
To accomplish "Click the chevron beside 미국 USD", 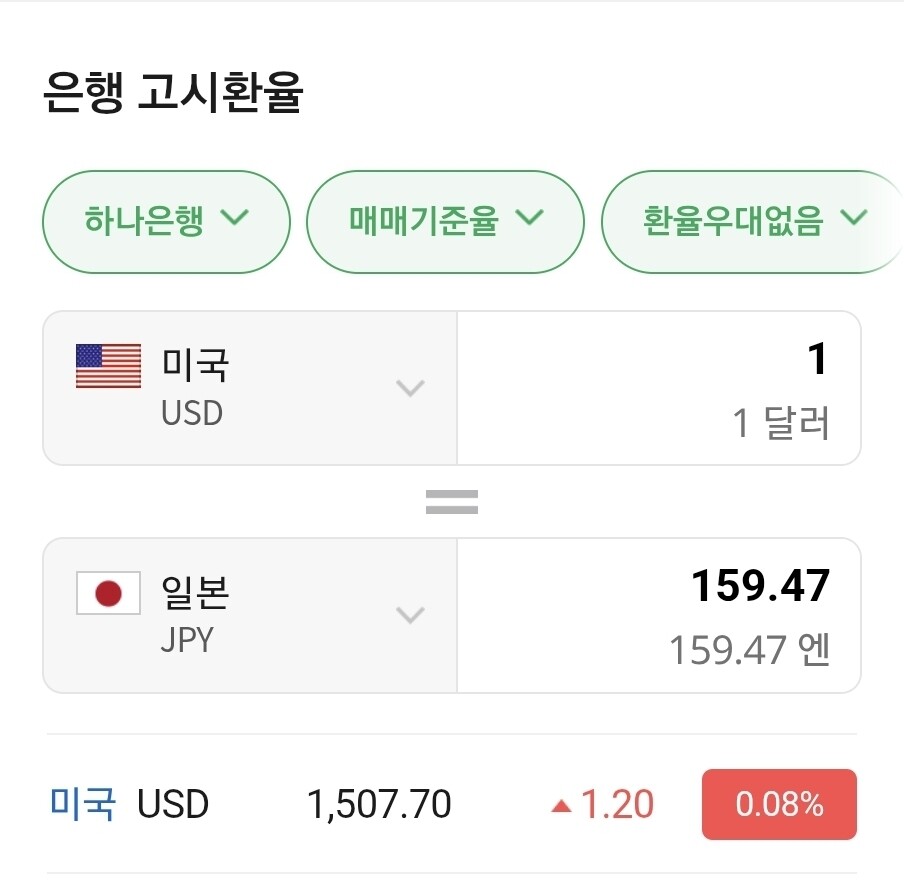I will pyautogui.click(x=410, y=388).
